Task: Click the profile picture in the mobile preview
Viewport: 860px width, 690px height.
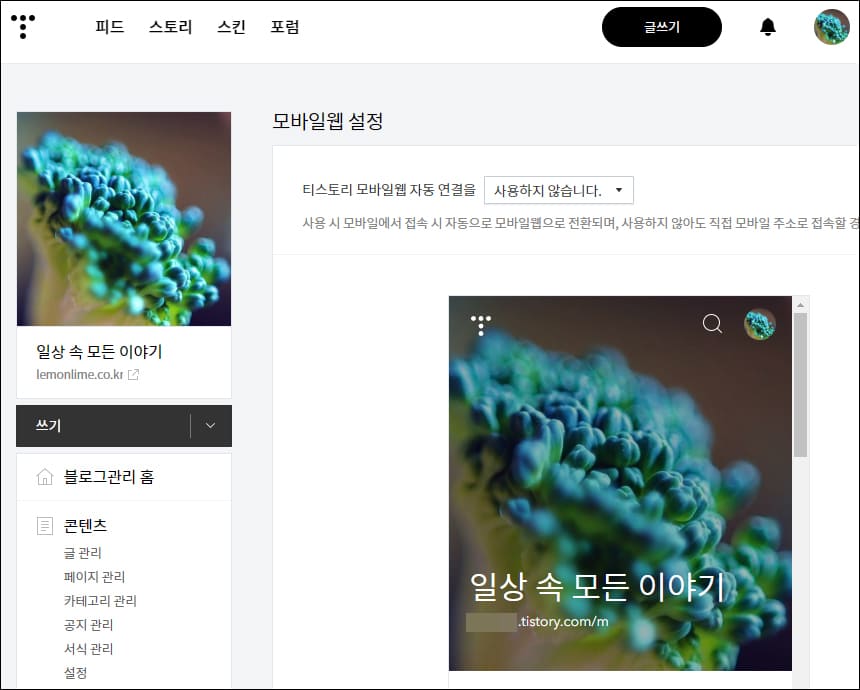Action: [759, 323]
